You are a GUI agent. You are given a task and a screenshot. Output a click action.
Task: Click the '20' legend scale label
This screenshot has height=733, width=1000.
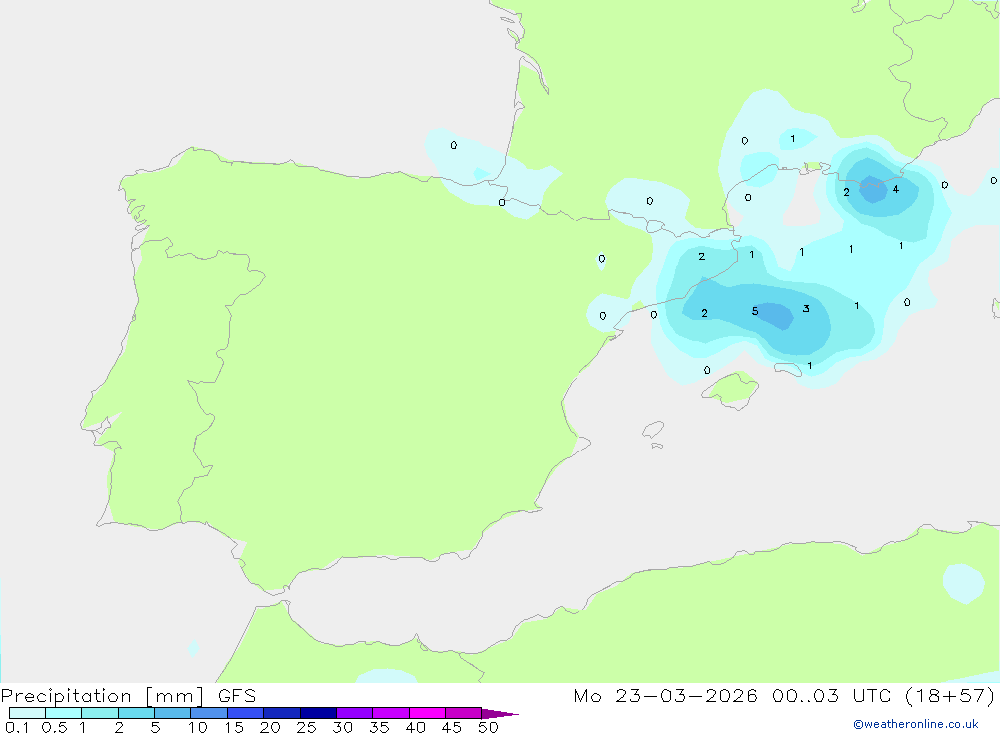(x=270, y=727)
